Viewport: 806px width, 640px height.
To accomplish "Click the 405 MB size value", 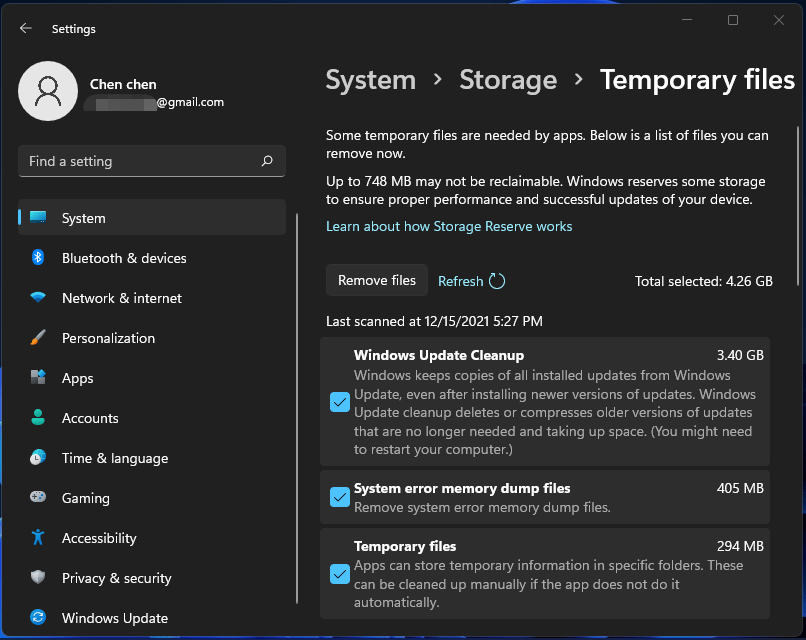I will coord(740,488).
